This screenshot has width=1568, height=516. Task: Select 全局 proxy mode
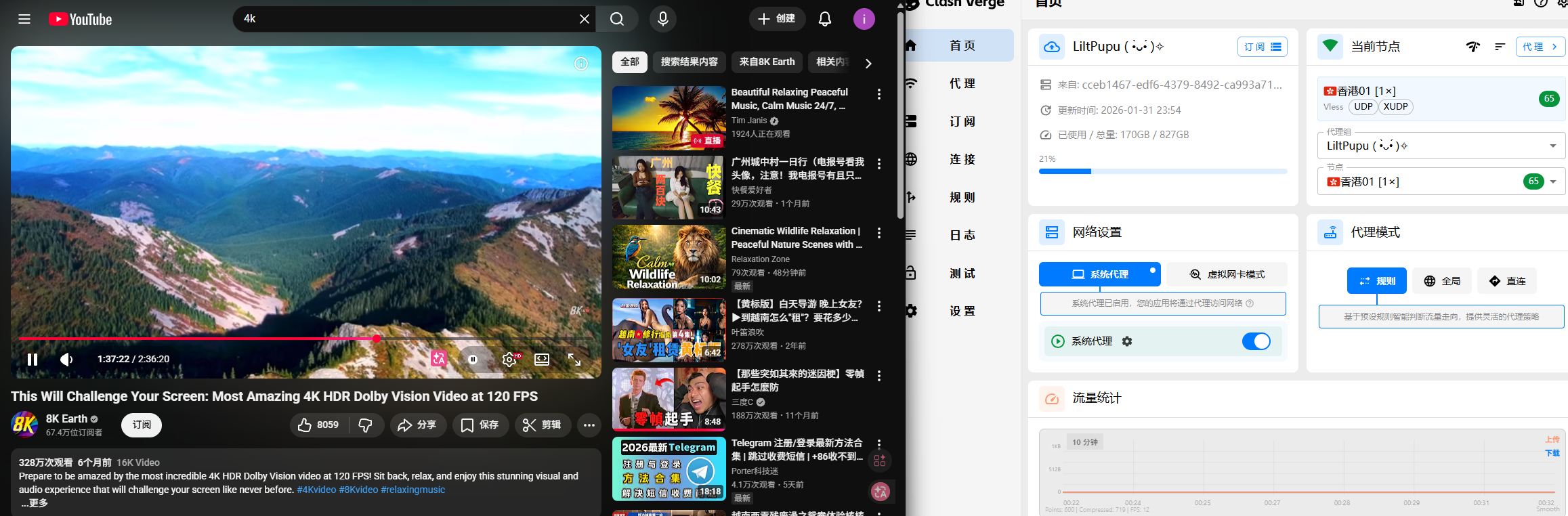click(x=1442, y=281)
